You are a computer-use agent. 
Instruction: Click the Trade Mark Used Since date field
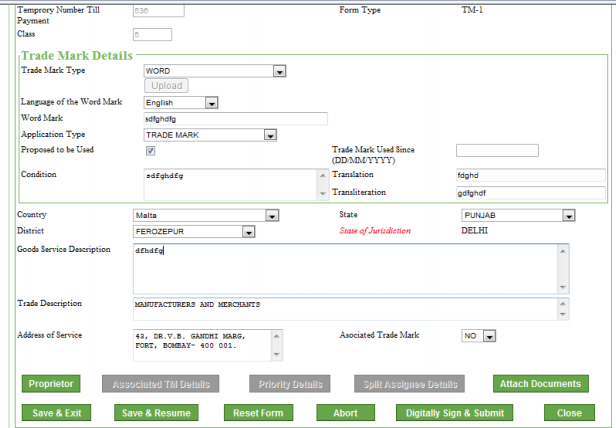pyautogui.click(x=497, y=151)
